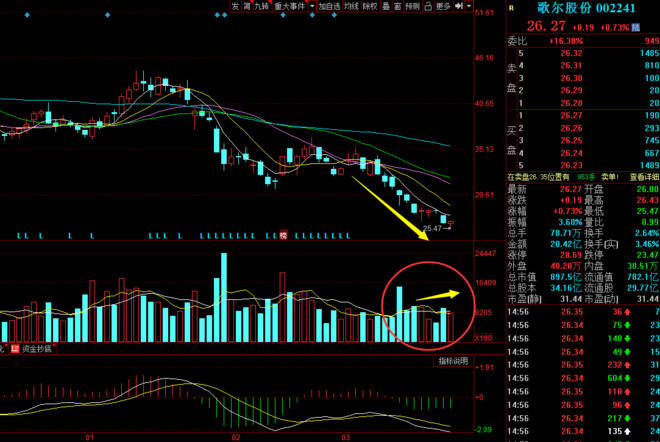The height and width of the screenshot is (442, 660).
Task: Select buy level 5 price 26.23
Action: [x=571, y=165]
